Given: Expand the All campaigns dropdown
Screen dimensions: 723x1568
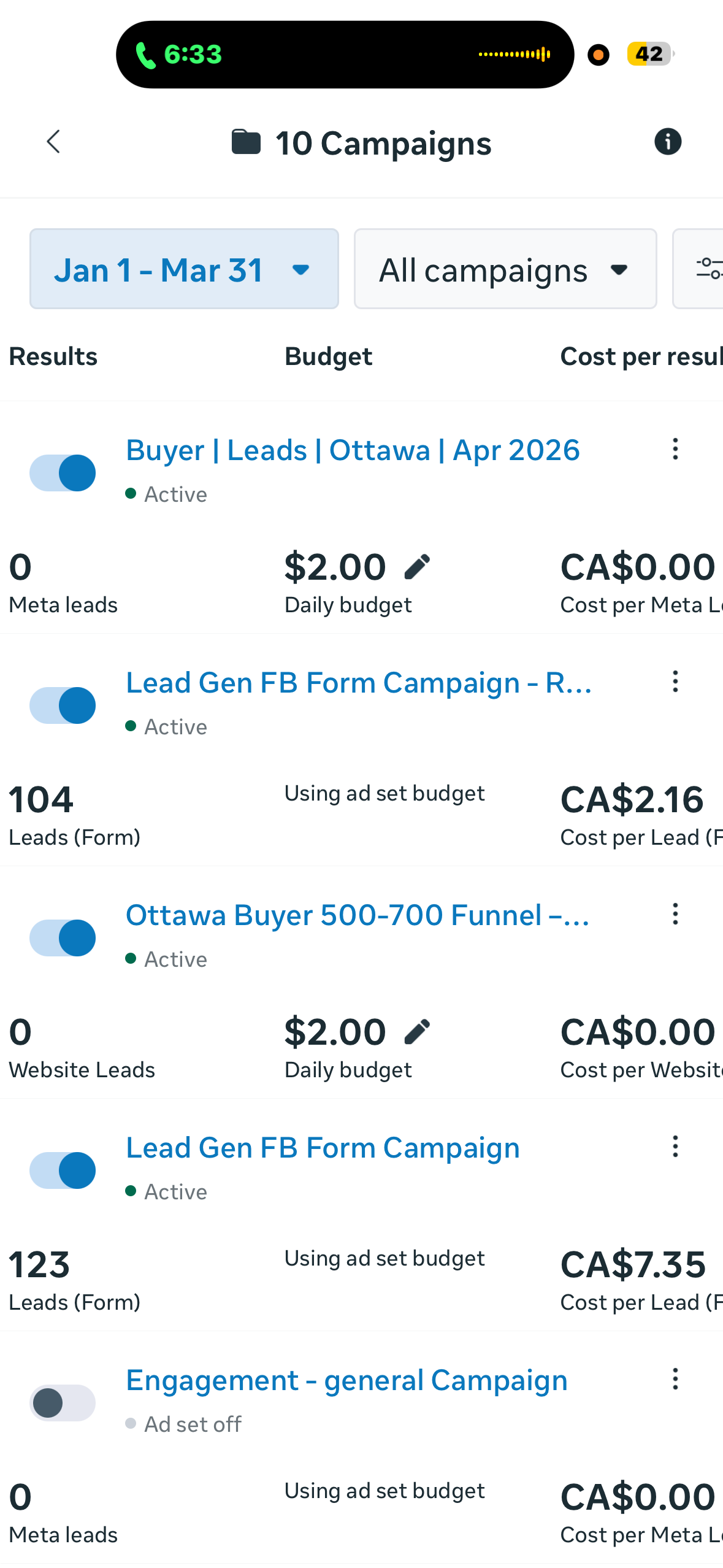Looking at the screenshot, I should coord(504,269).
